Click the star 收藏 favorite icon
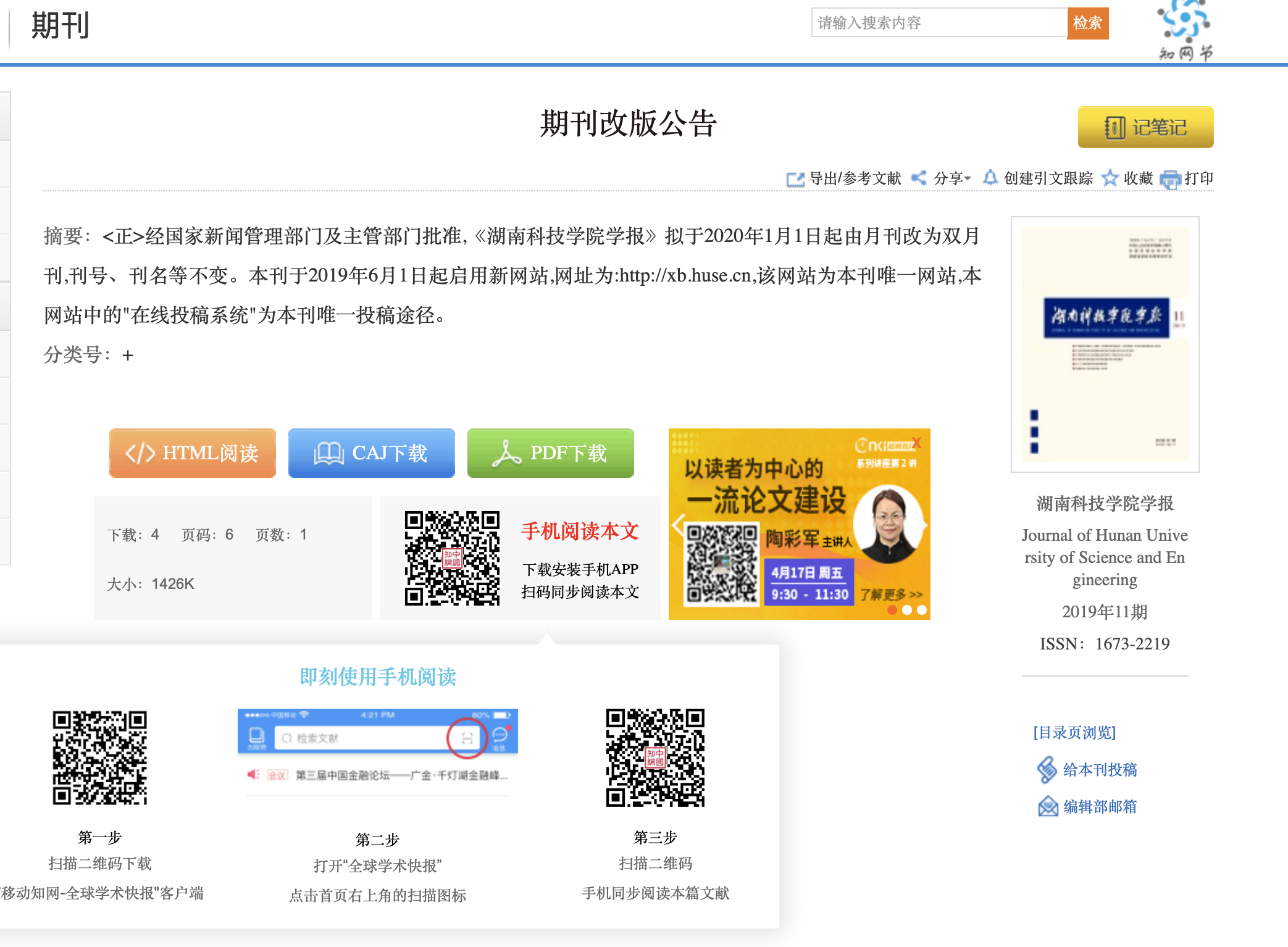1288x947 pixels. 1110,178
